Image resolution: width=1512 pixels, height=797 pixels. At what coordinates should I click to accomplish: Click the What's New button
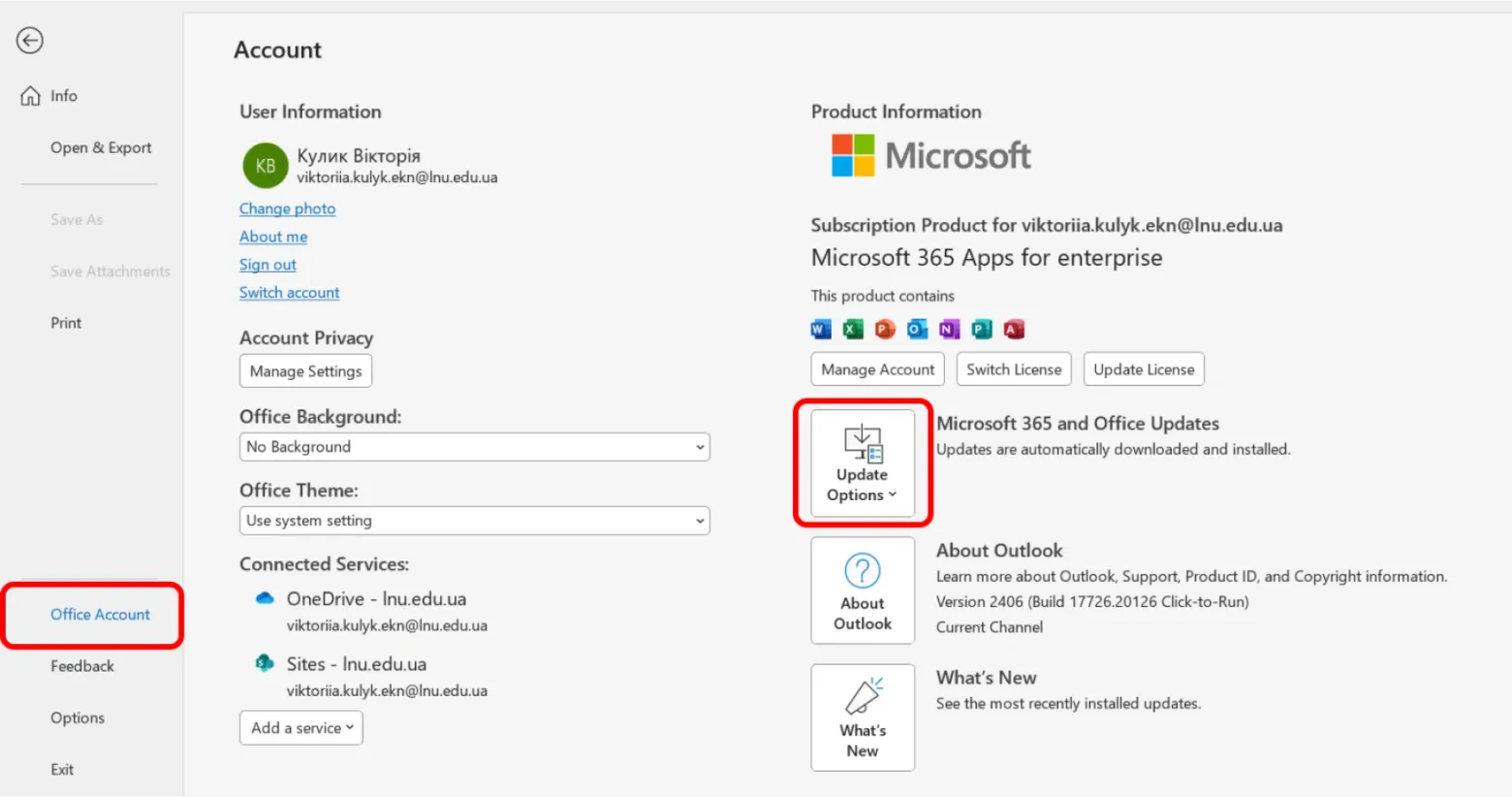[x=863, y=717]
